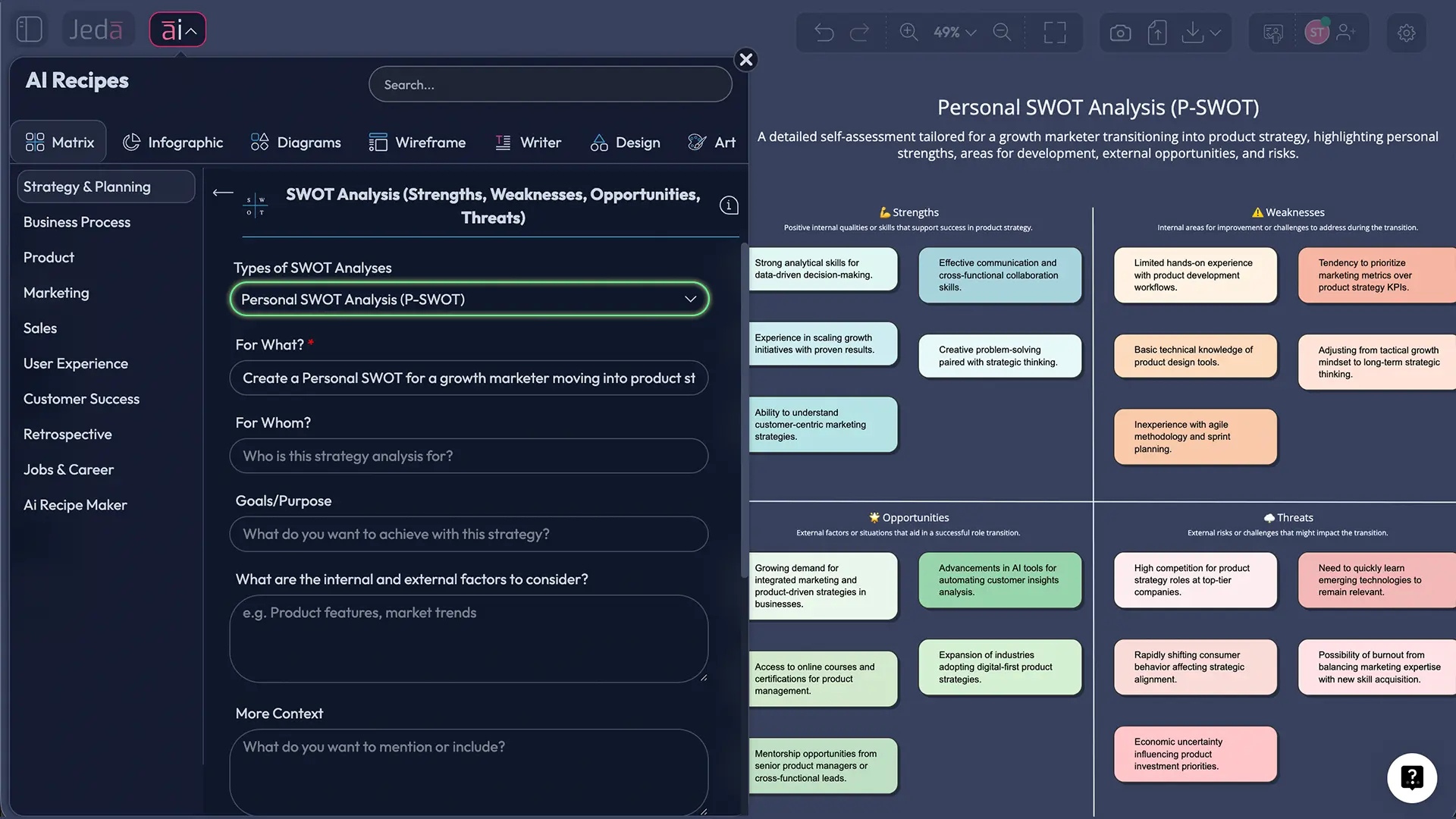This screenshot has width=1456, height=819.
Task: Open the settings gear icon
Action: point(1406,33)
